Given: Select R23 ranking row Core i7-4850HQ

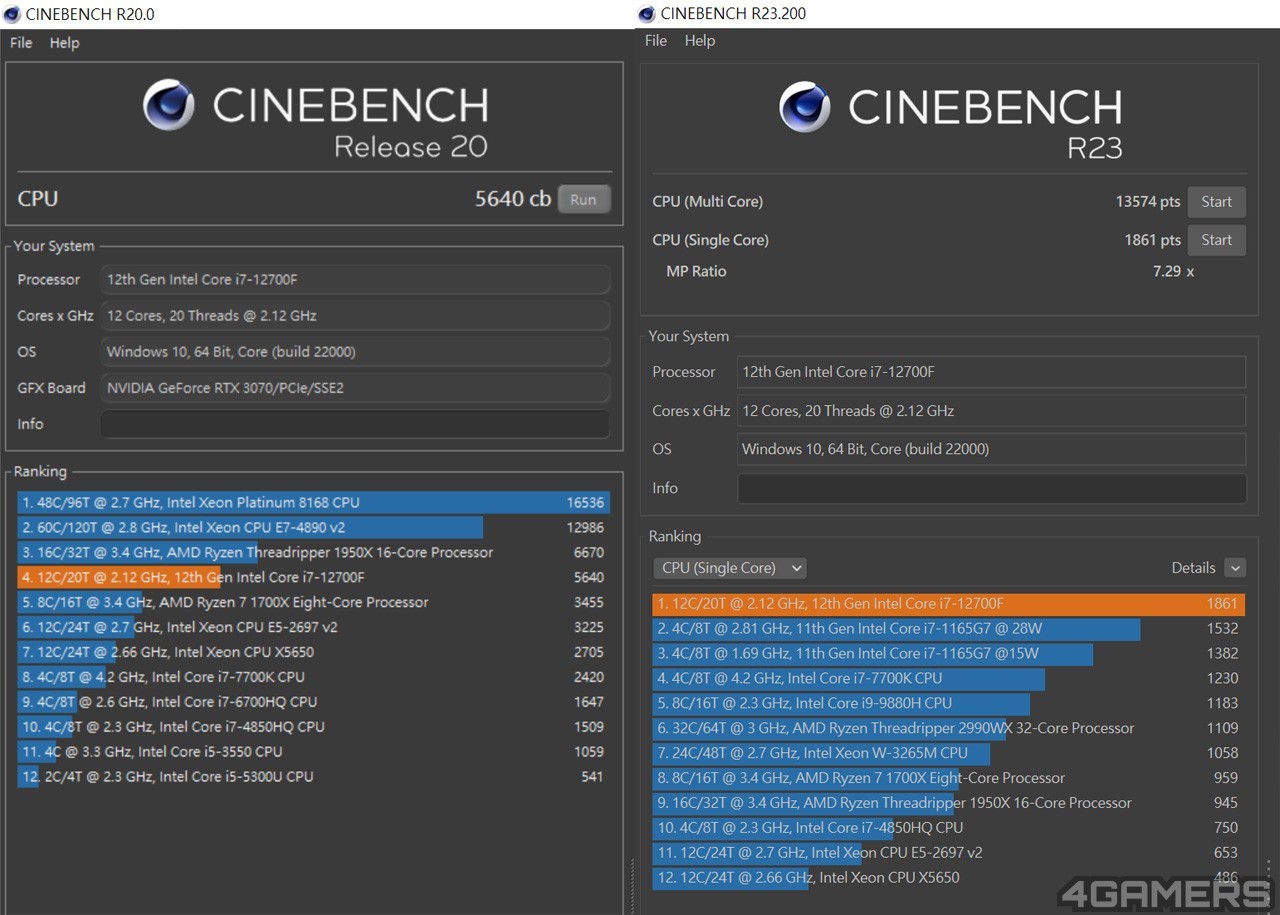Looking at the screenshot, I should [x=949, y=828].
